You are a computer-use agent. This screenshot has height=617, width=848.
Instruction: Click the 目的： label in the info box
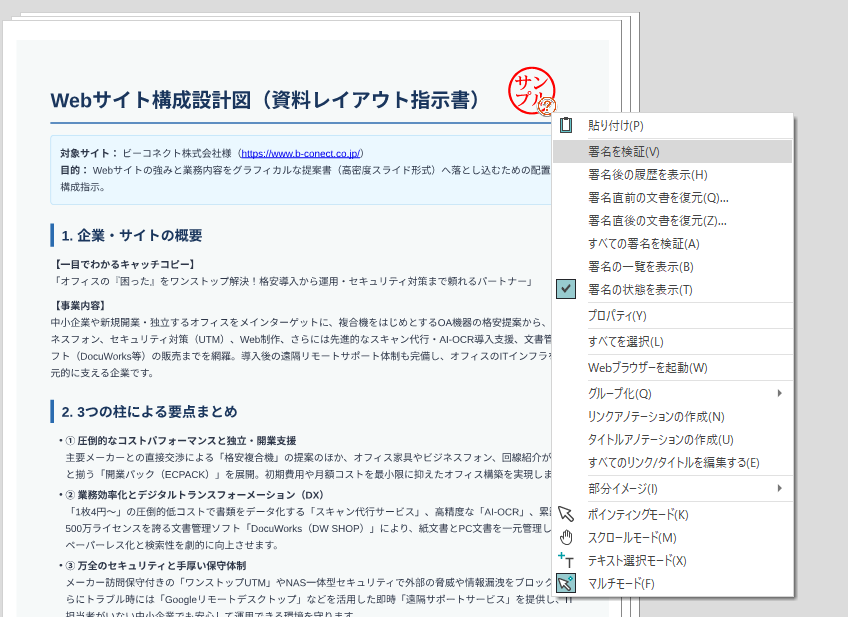pyautogui.click(x=74, y=170)
